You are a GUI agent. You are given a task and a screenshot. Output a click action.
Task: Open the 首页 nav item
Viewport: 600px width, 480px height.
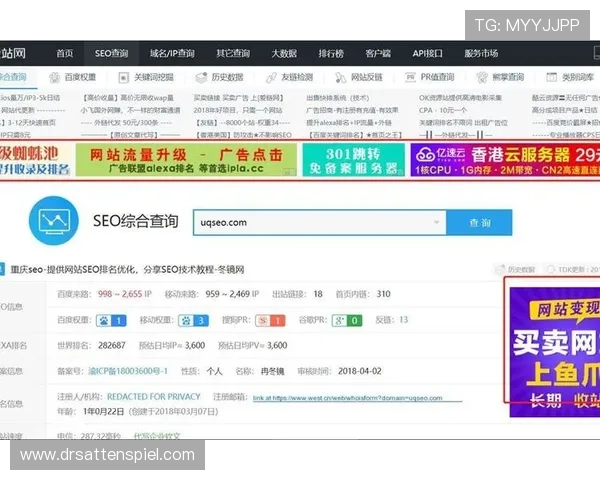click(x=65, y=54)
